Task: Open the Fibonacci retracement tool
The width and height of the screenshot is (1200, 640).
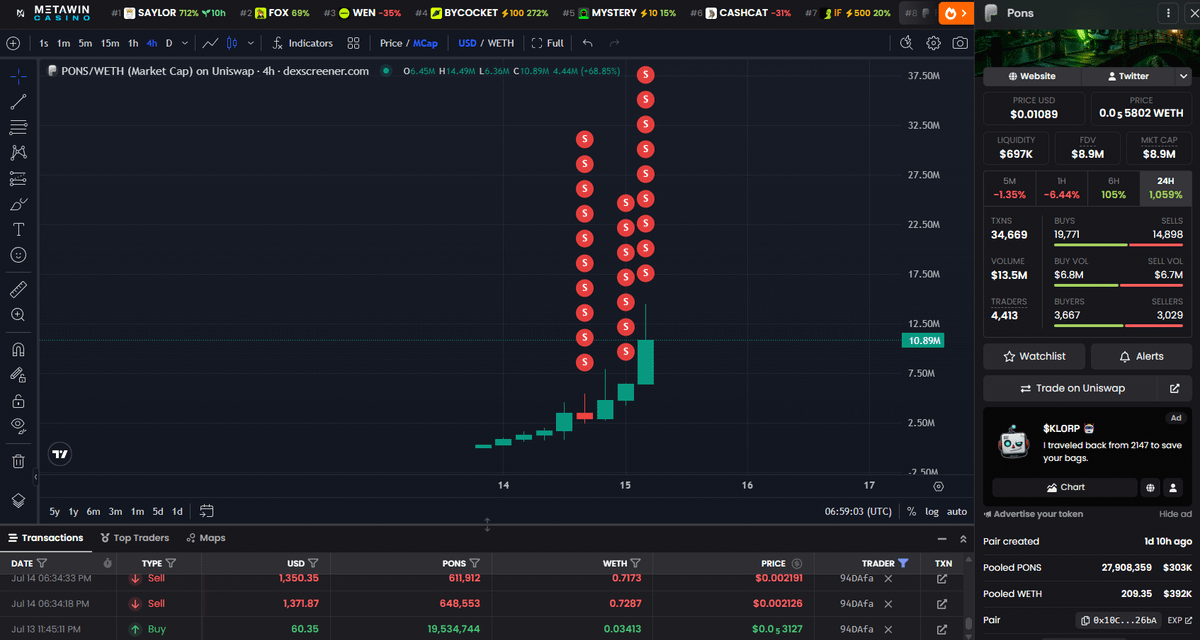Action: 18,127
